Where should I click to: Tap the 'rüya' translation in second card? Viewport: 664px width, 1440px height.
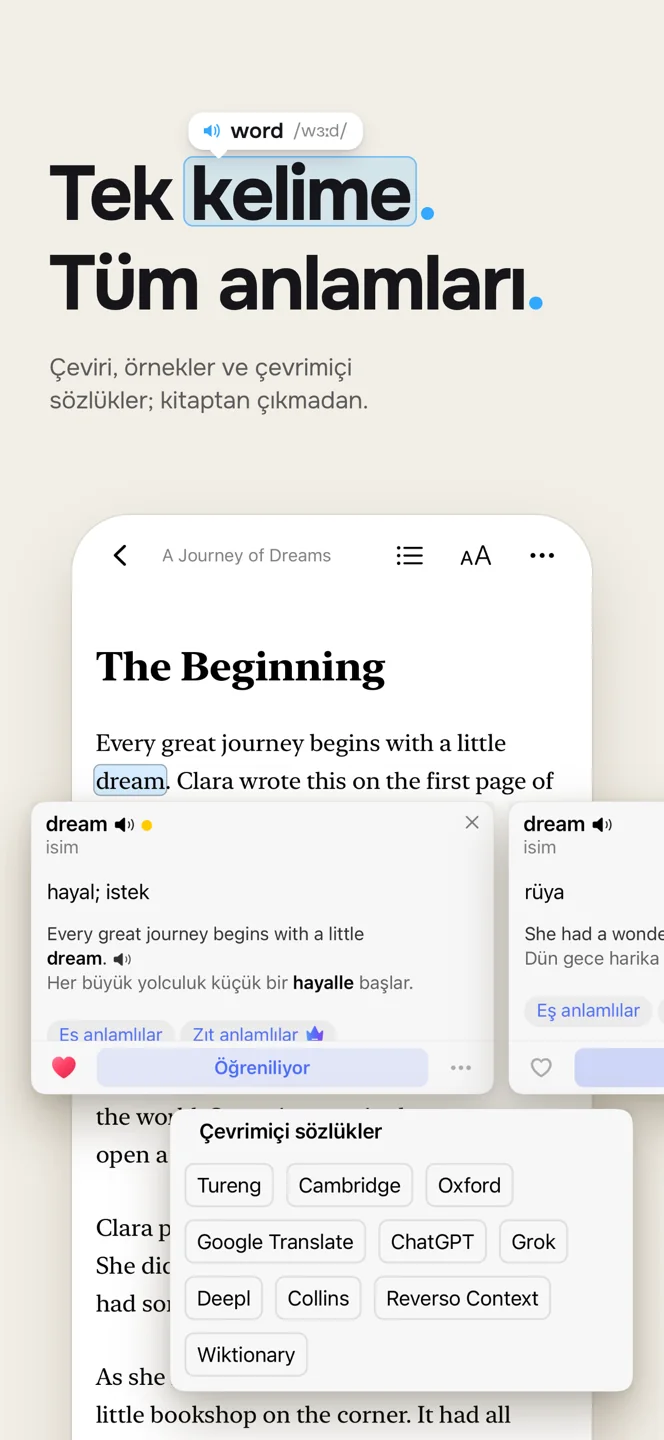(x=544, y=892)
